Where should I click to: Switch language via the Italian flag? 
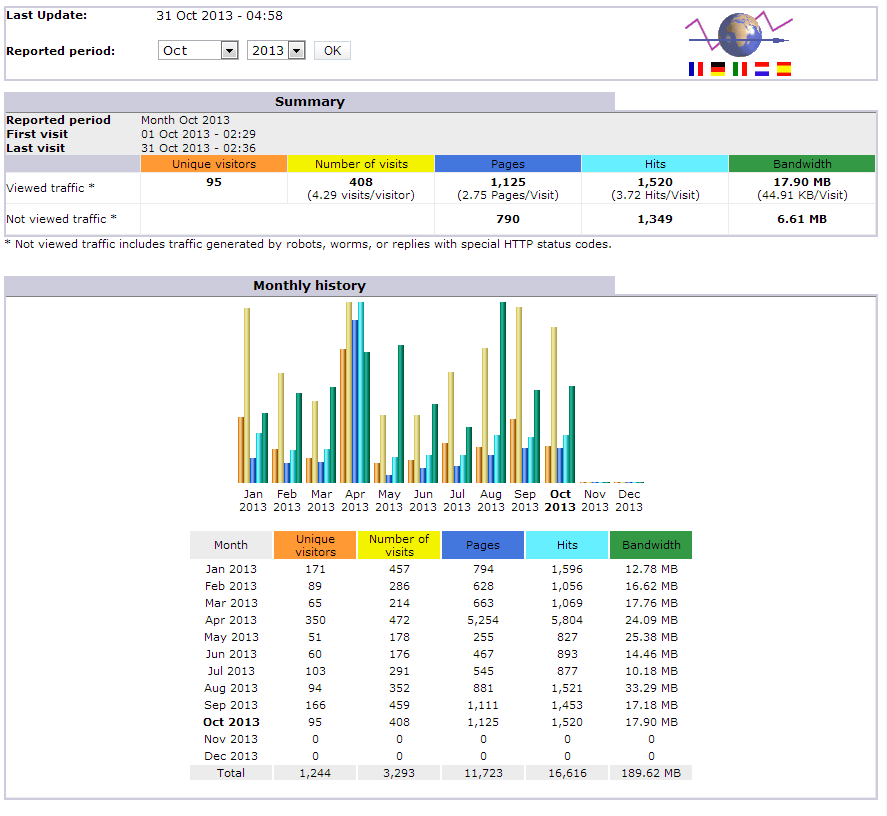coord(740,69)
